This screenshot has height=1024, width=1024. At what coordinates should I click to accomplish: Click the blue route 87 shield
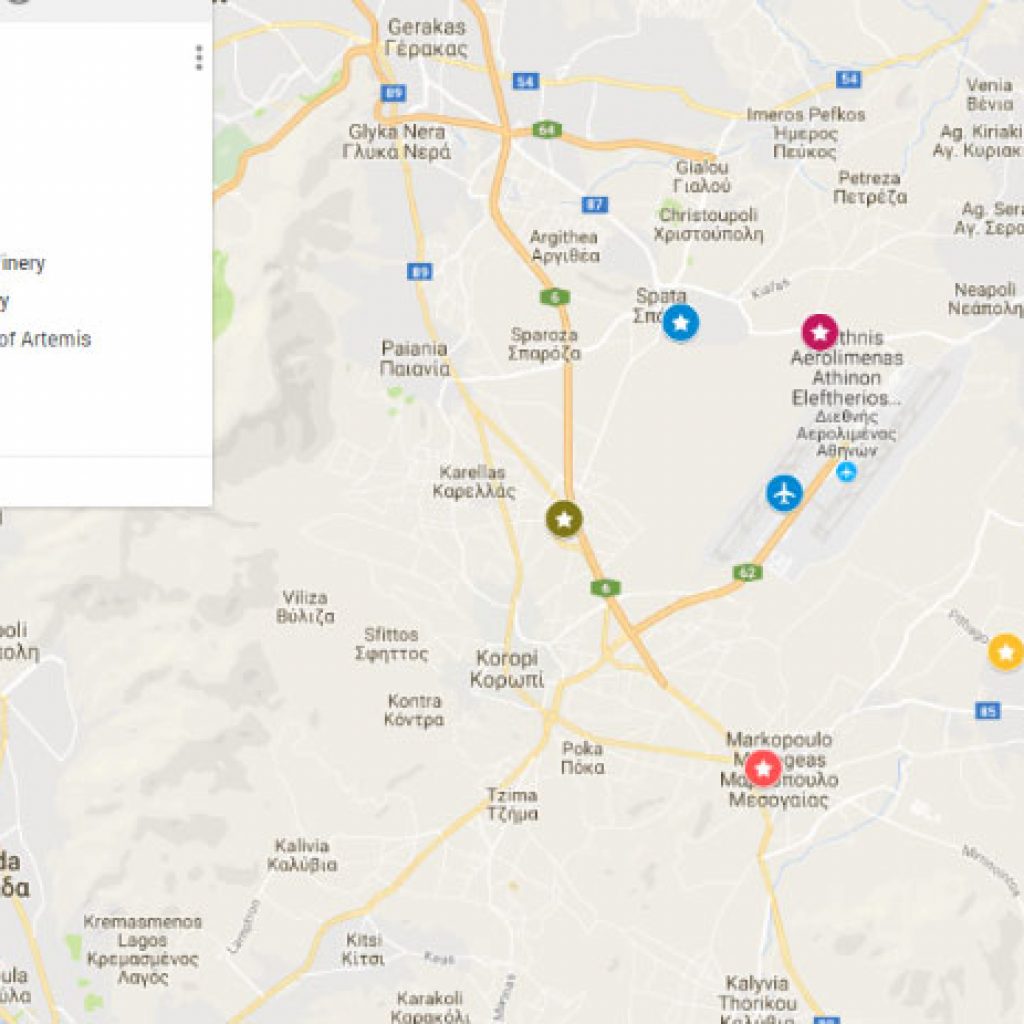tap(595, 204)
